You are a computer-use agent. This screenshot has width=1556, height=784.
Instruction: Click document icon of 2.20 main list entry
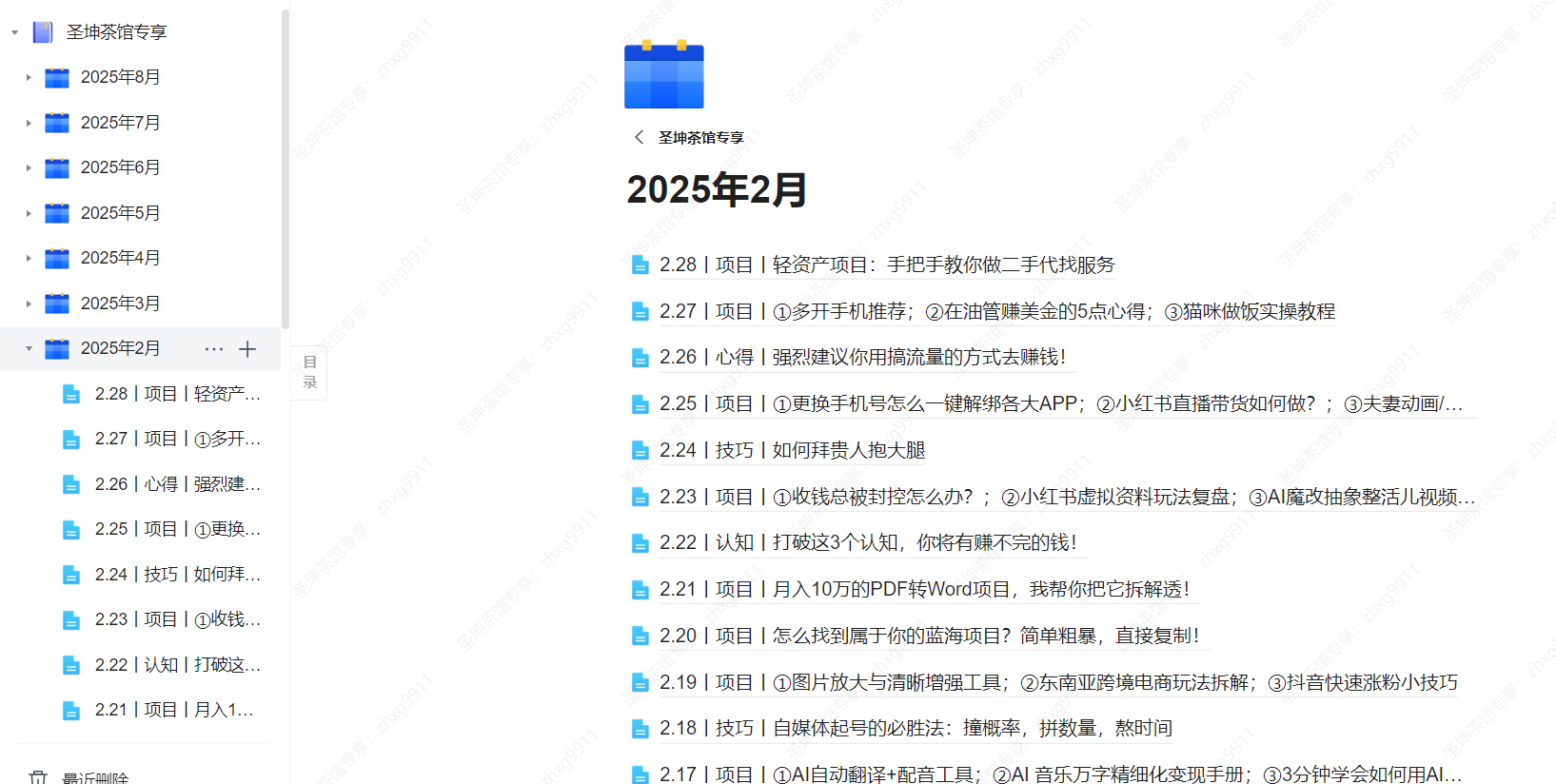640,636
